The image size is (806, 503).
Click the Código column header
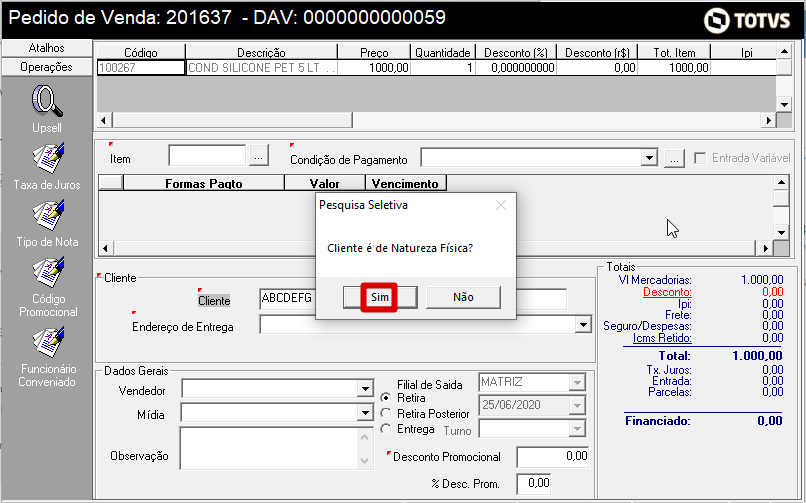coord(141,52)
